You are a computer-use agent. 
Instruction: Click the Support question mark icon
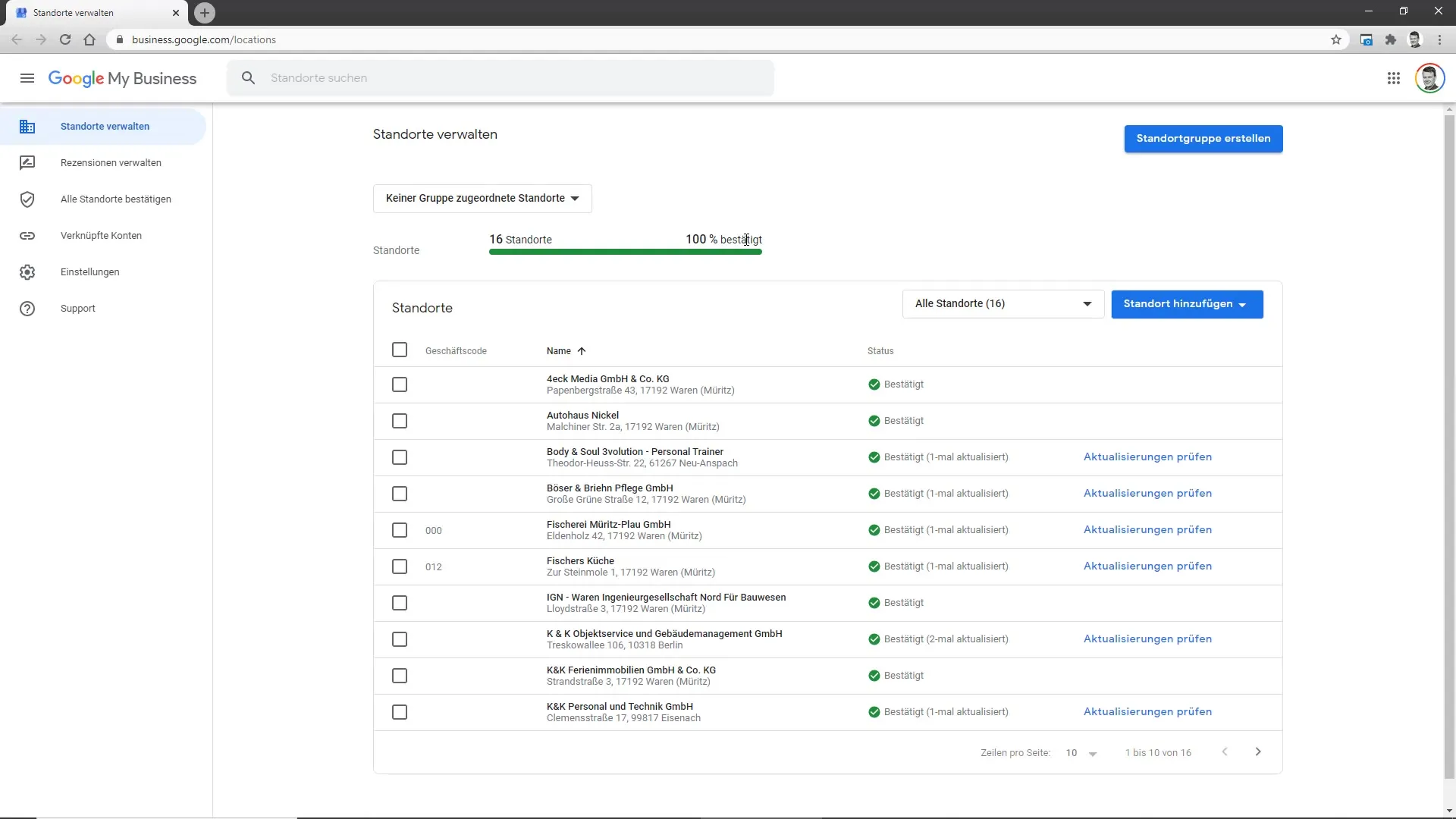pyautogui.click(x=27, y=309)
